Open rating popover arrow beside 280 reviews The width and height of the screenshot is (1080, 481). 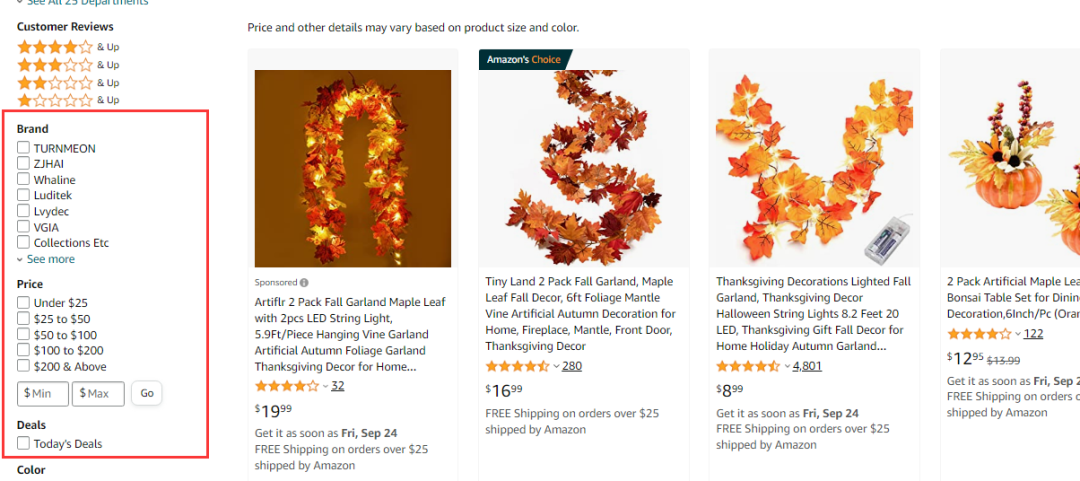556,367
